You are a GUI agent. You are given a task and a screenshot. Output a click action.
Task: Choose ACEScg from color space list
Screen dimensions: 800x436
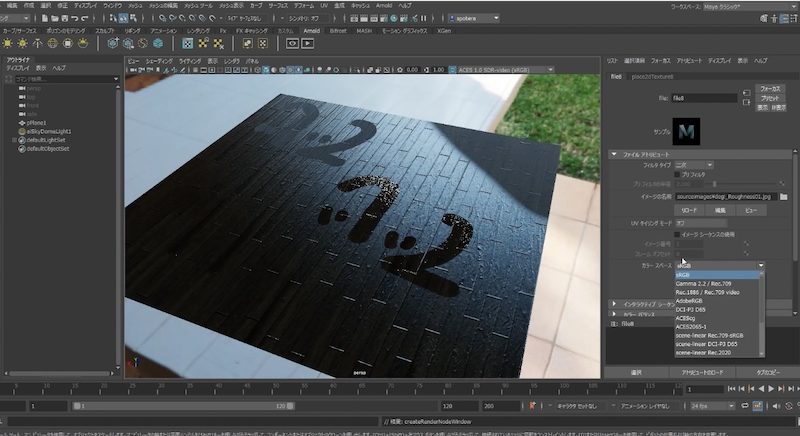690,317
